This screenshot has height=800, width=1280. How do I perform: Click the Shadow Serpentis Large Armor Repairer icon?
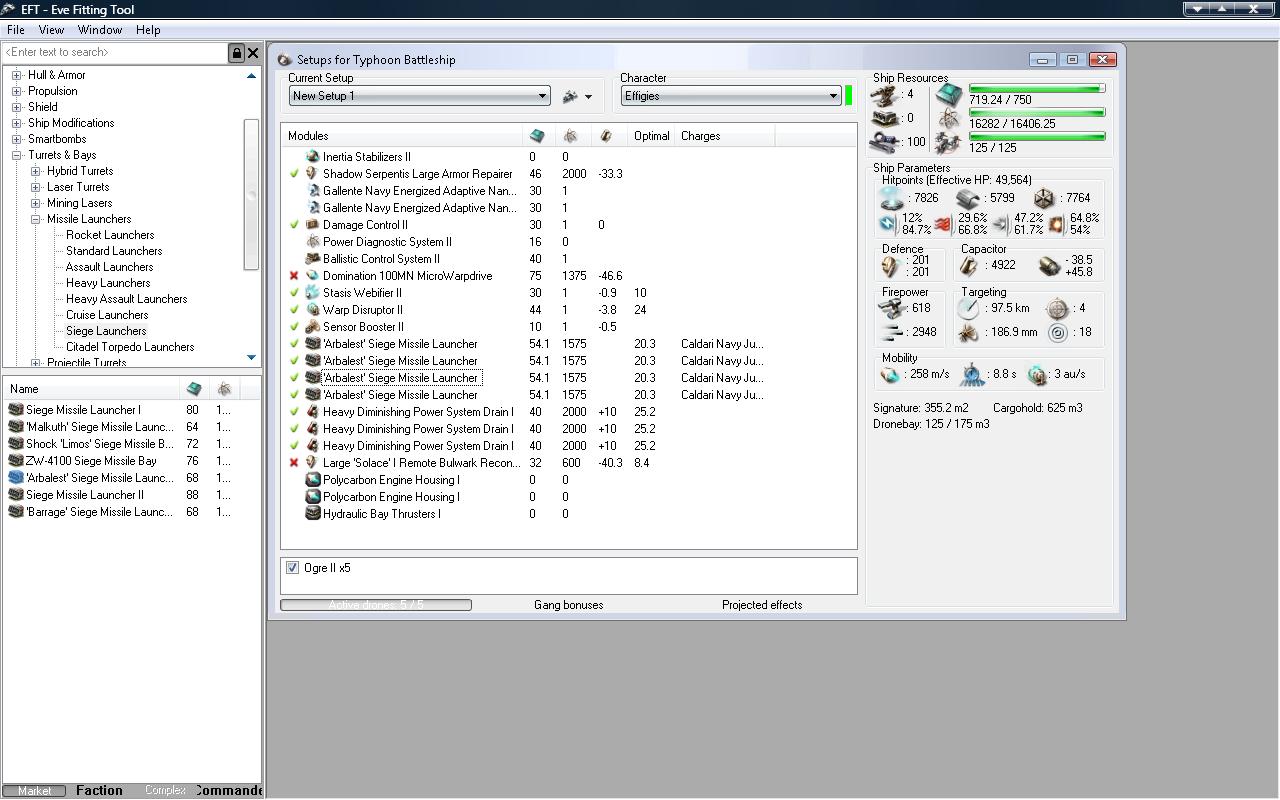[312, 174]
